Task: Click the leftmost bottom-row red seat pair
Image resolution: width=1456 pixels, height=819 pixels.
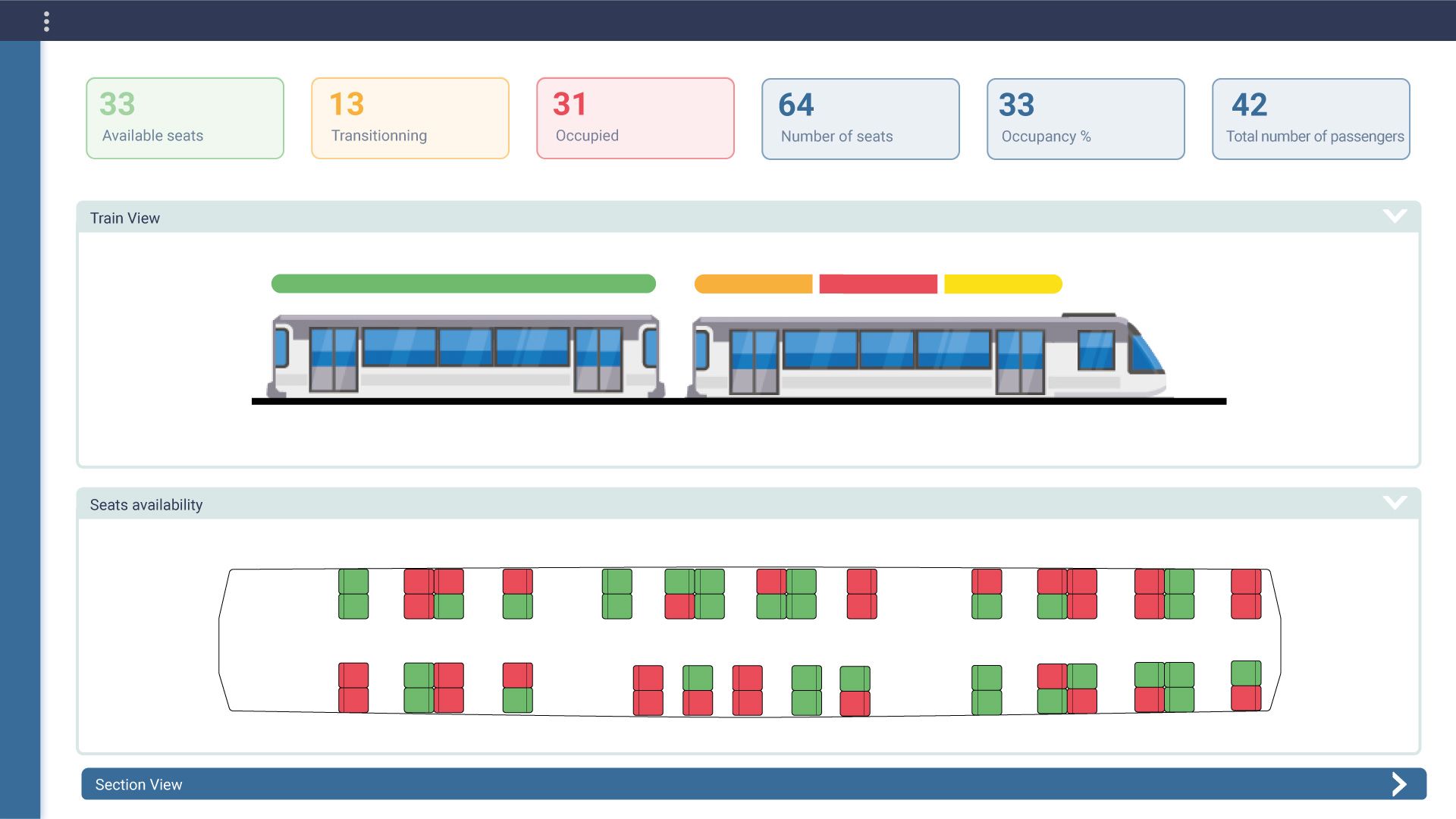Action: point(353,688)
